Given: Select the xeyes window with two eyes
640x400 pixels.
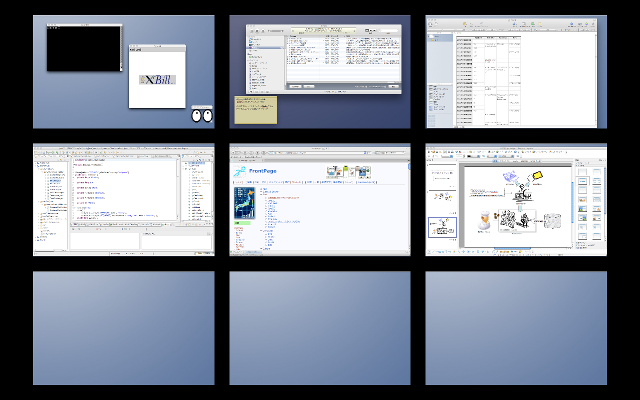Looking at the screenshot, I should click(x=202, y=114).
